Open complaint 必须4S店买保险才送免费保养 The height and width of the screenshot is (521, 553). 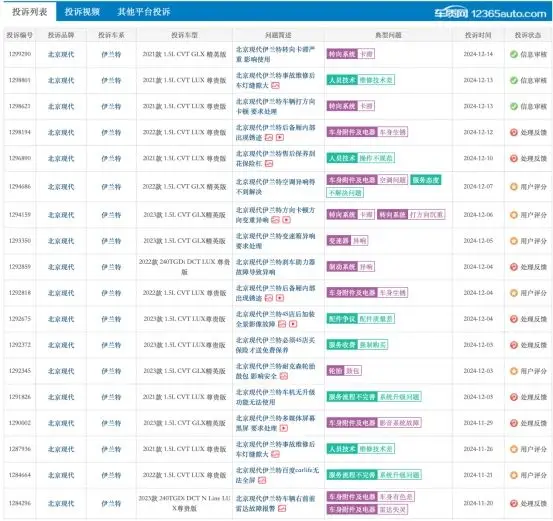tap(275, 345)
